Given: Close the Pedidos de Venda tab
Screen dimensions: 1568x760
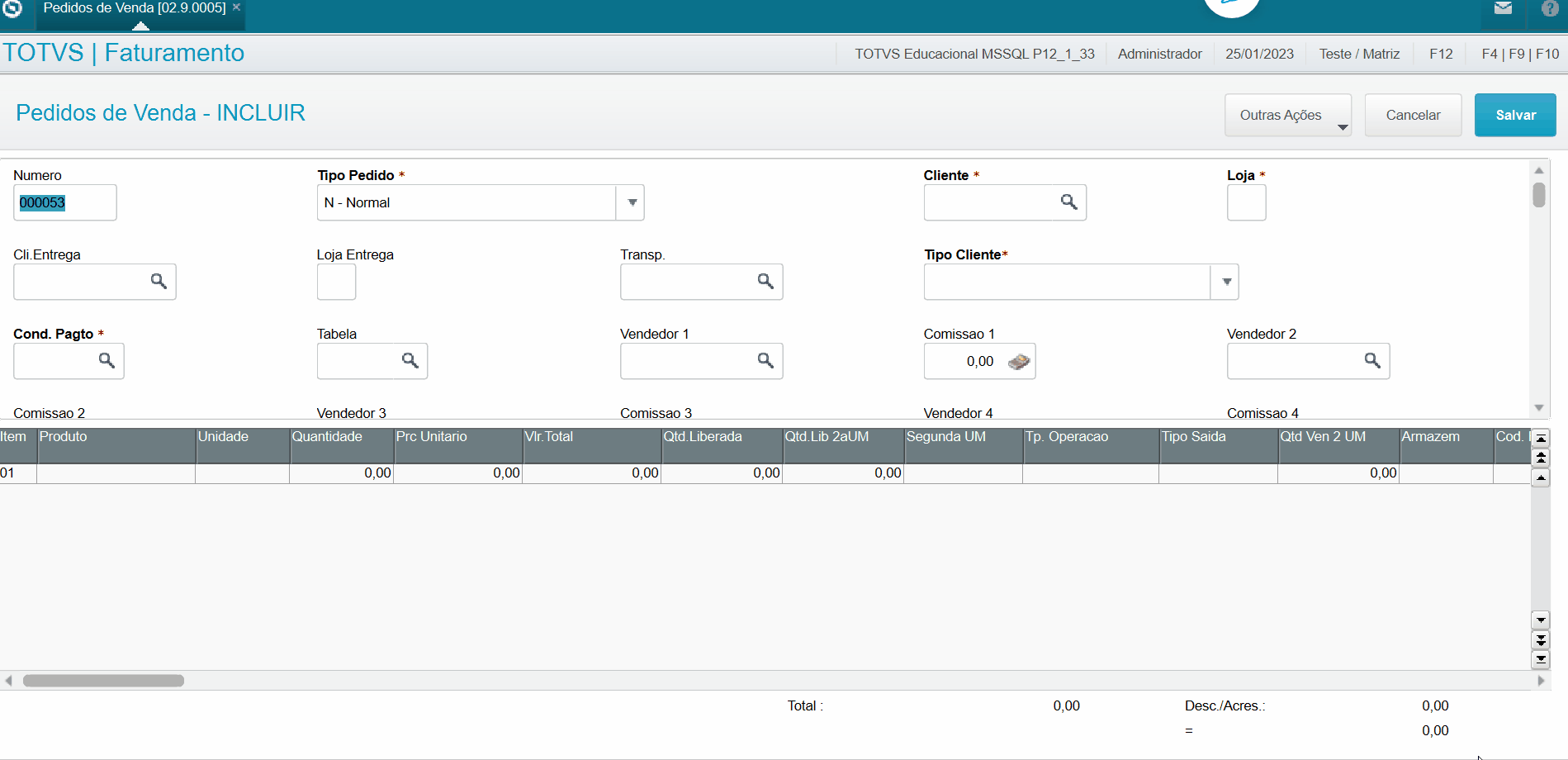Looking at the screenshot, I should pyautogui.click(x=236, y=7).
